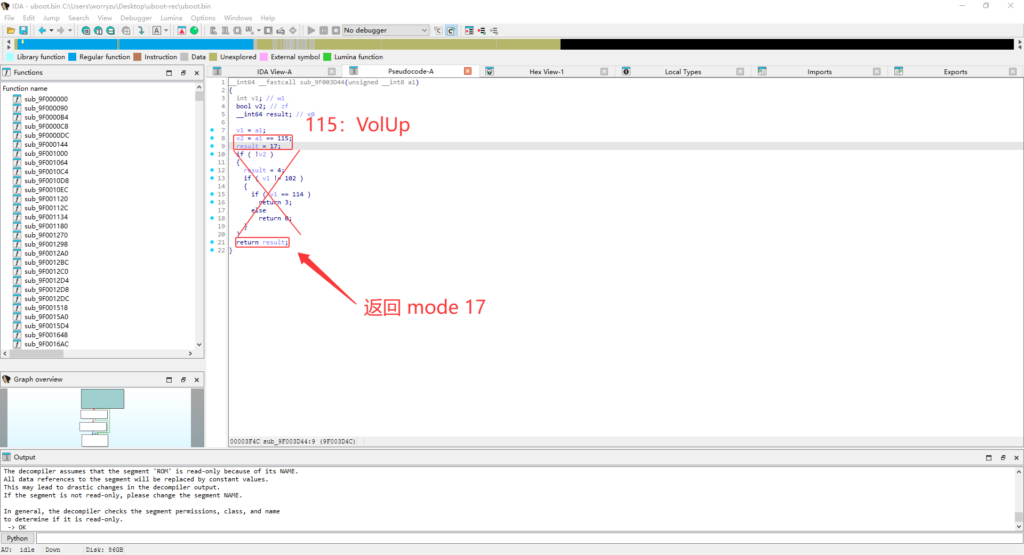This screenshot has height=555, width=1024.
Task: Float the Functions panel via its undock icon
Action: pos(183,73)
